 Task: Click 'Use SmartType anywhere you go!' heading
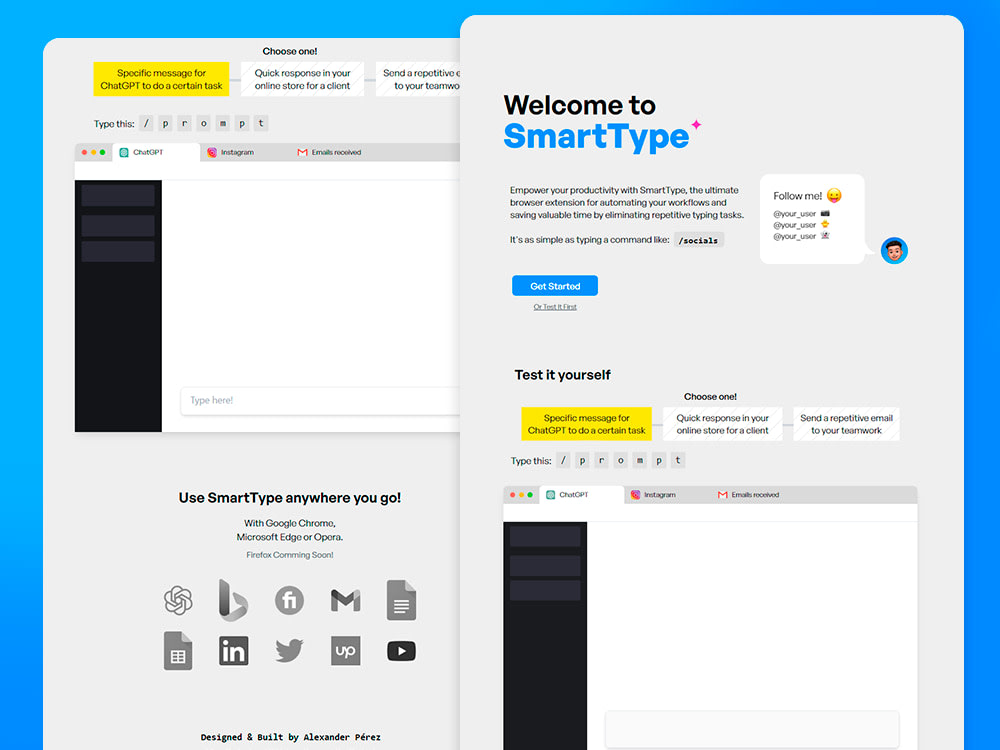click(290, 497)
